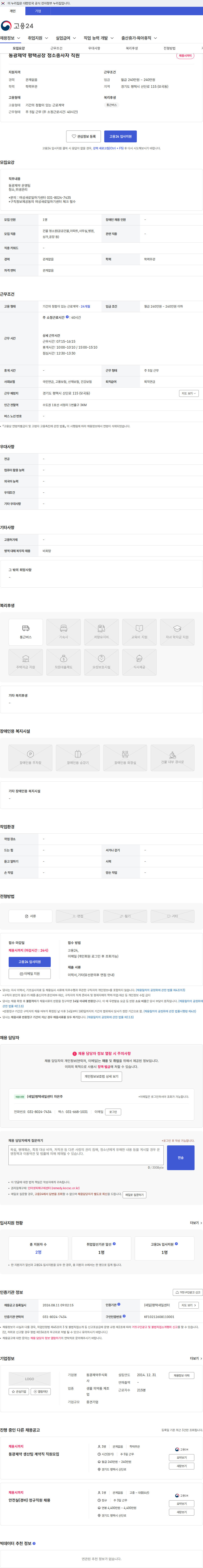Show info tooltip for 취업알선기관 알선
Image resolution: width=203 pixels, height=1568 pixels.
tap(114, 1244)
